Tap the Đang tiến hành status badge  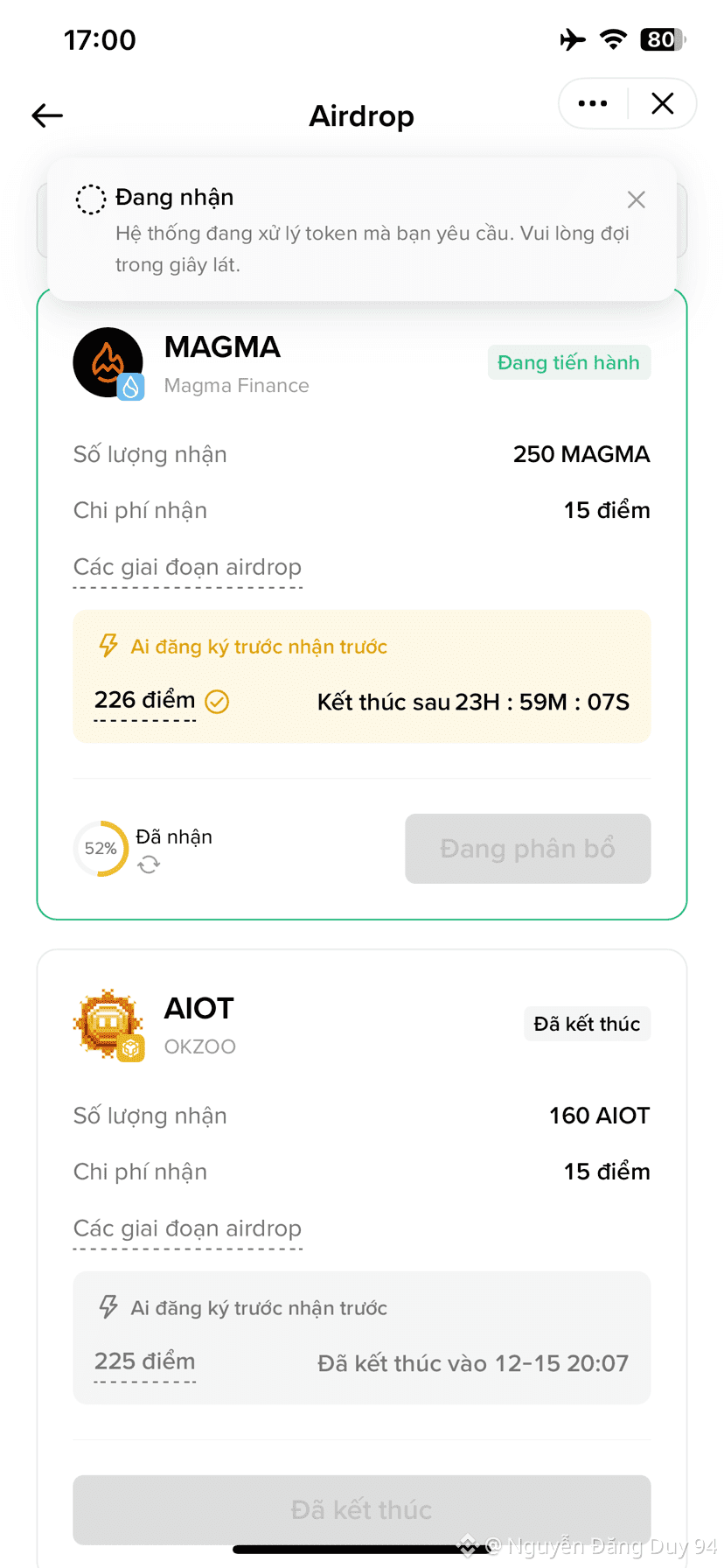[x=569, y=362]
